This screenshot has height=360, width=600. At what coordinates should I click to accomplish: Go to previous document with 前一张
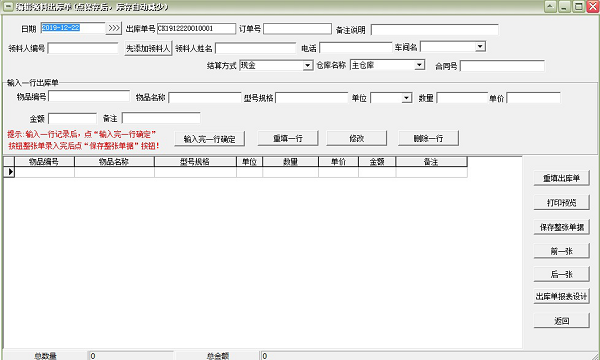coord(561,251)
